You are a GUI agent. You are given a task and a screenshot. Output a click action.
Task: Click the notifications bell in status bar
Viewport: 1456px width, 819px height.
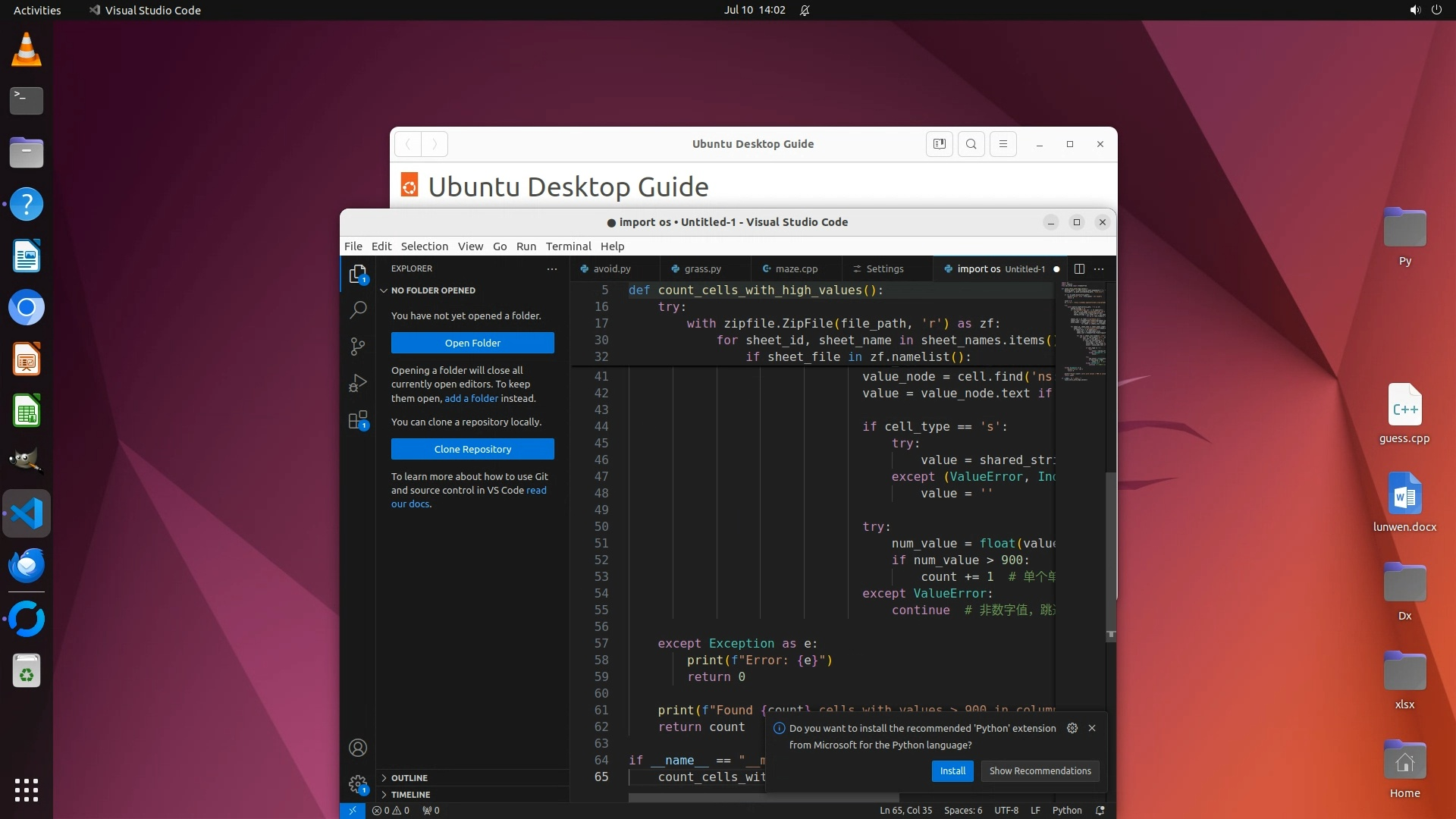tap(1100, 811)
